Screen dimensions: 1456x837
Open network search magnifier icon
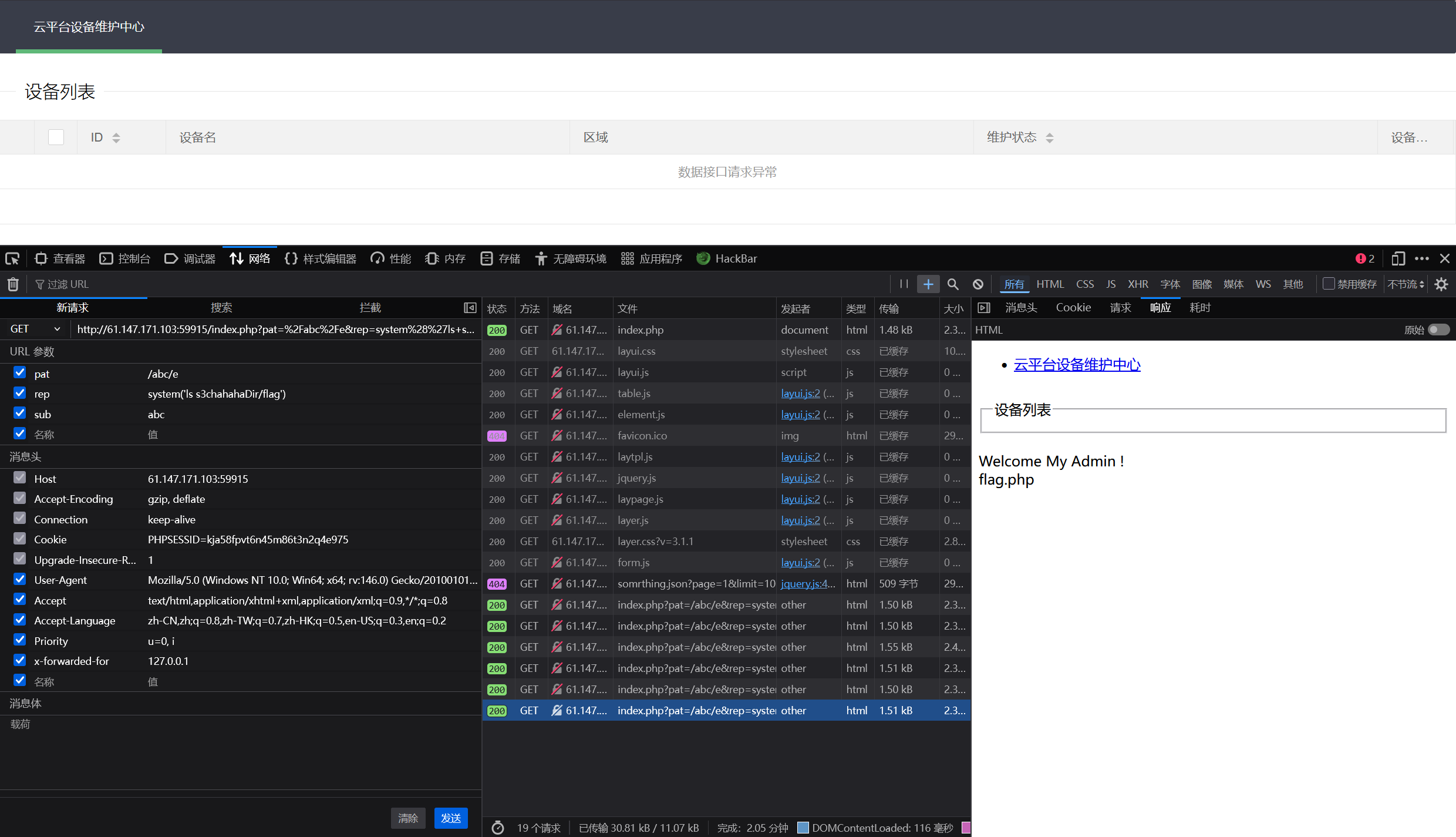[953, 284]
